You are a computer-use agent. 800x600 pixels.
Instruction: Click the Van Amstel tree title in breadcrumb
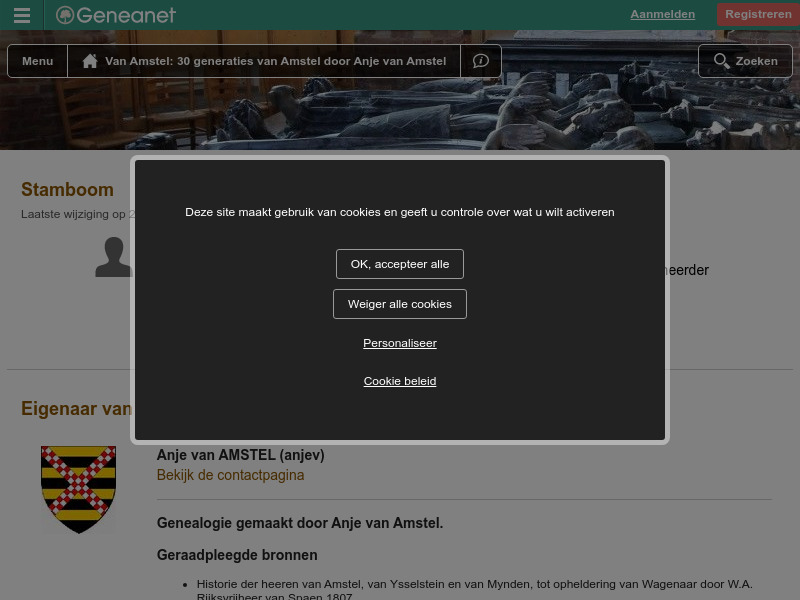point(275,60)
